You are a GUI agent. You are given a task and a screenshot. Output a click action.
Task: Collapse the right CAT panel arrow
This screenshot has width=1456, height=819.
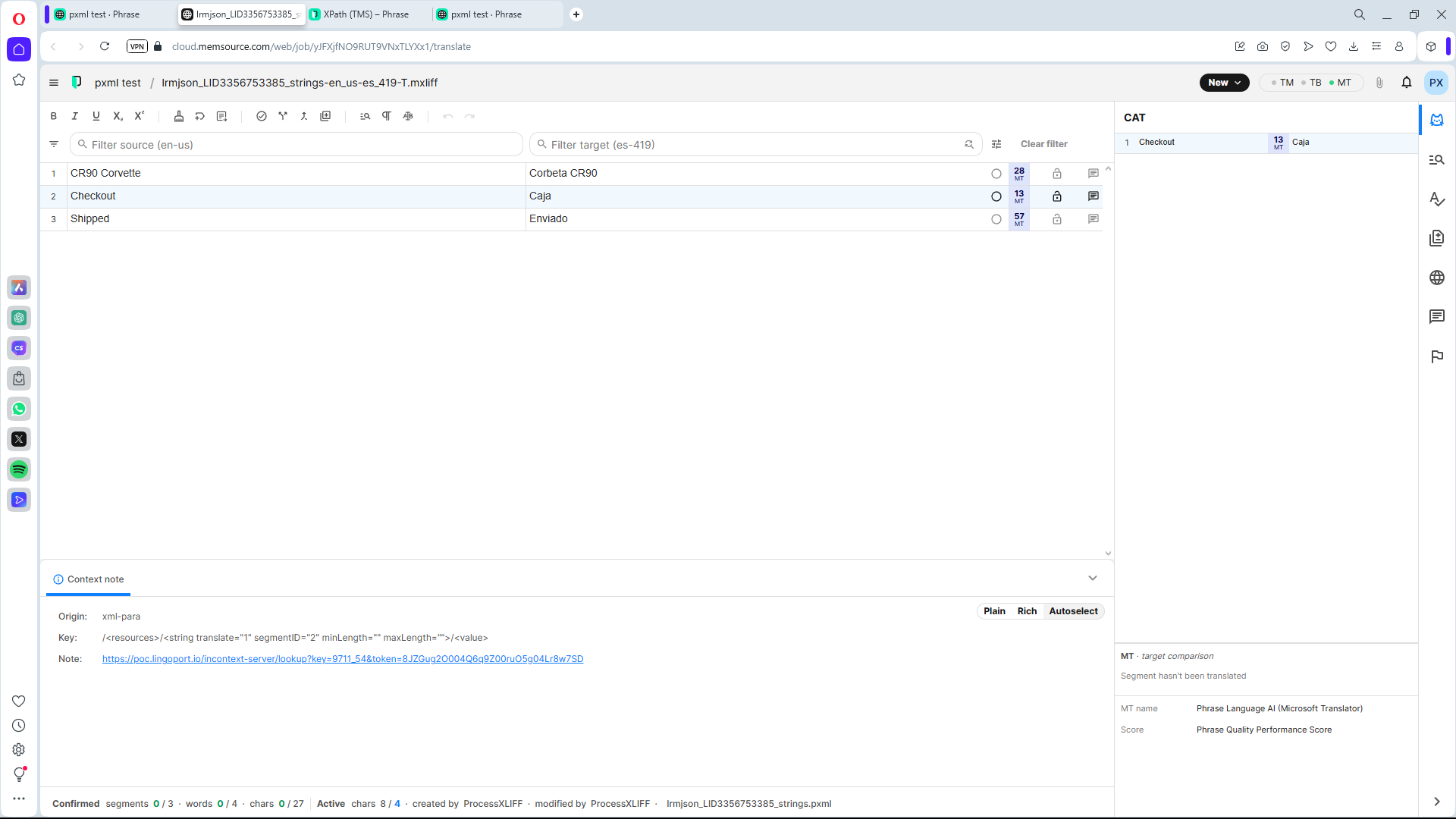coord(1436,802)
